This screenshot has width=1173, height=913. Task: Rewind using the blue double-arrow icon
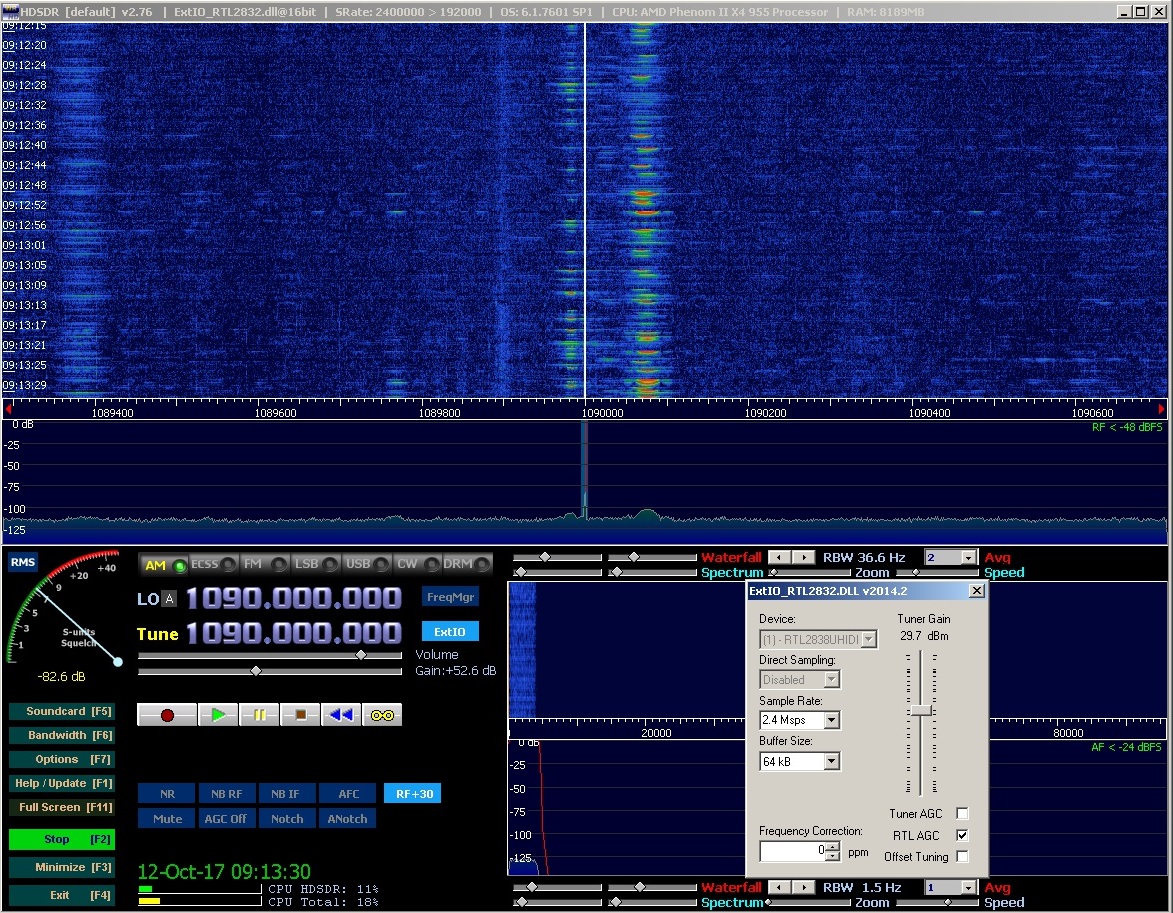341,715
